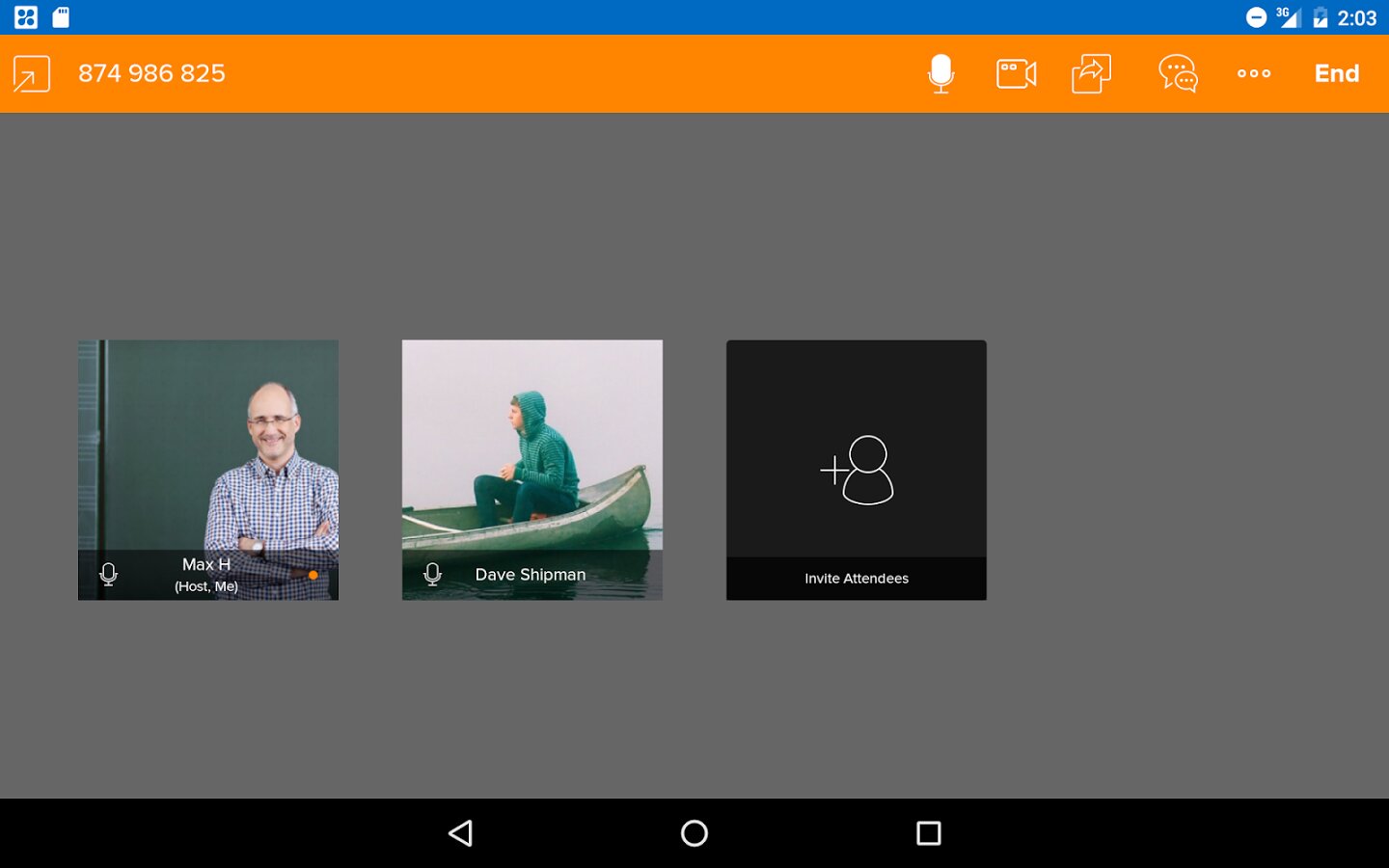Screen dimensions: 1389x868
Task: Open recent apps with the square button
Action: [x=928, y=833]
